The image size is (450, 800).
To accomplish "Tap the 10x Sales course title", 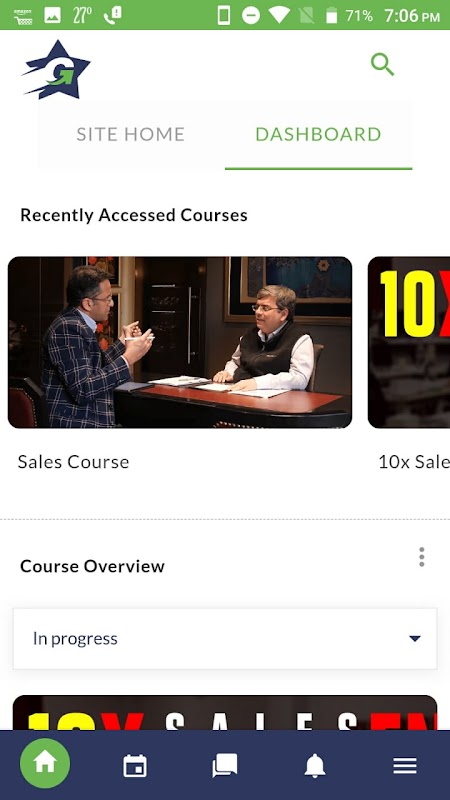I will tap(414, 462).
